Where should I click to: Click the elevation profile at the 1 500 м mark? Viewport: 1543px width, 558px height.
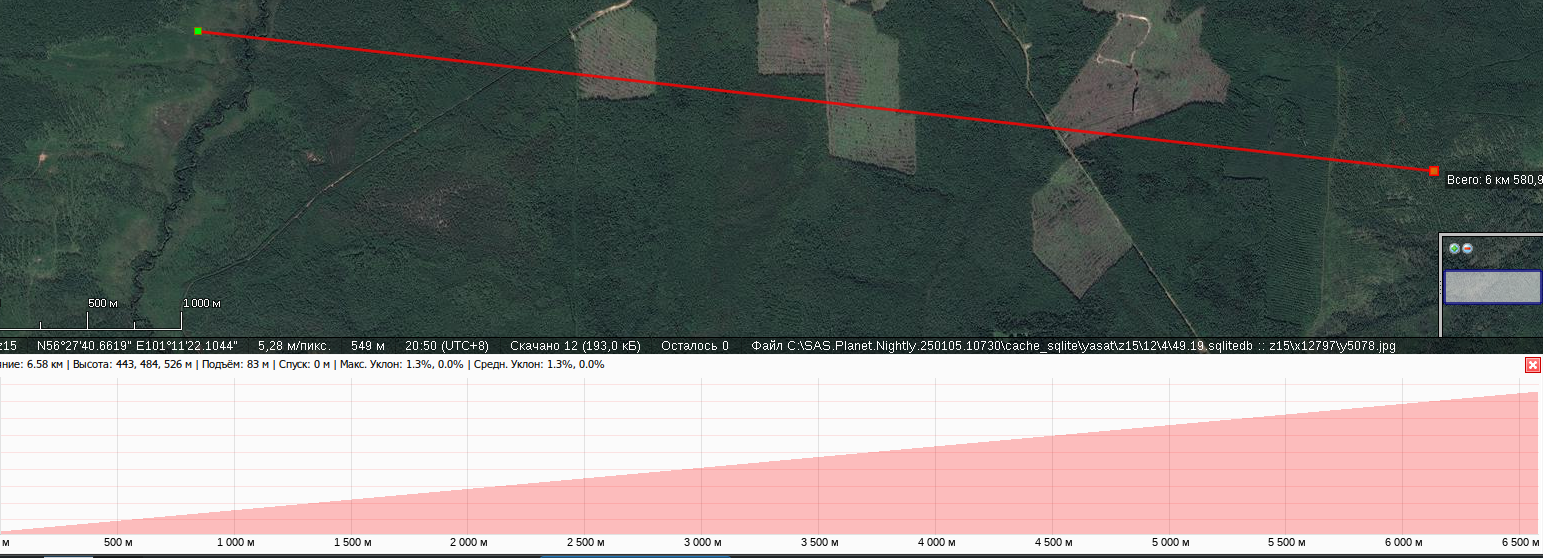(351, 510)
